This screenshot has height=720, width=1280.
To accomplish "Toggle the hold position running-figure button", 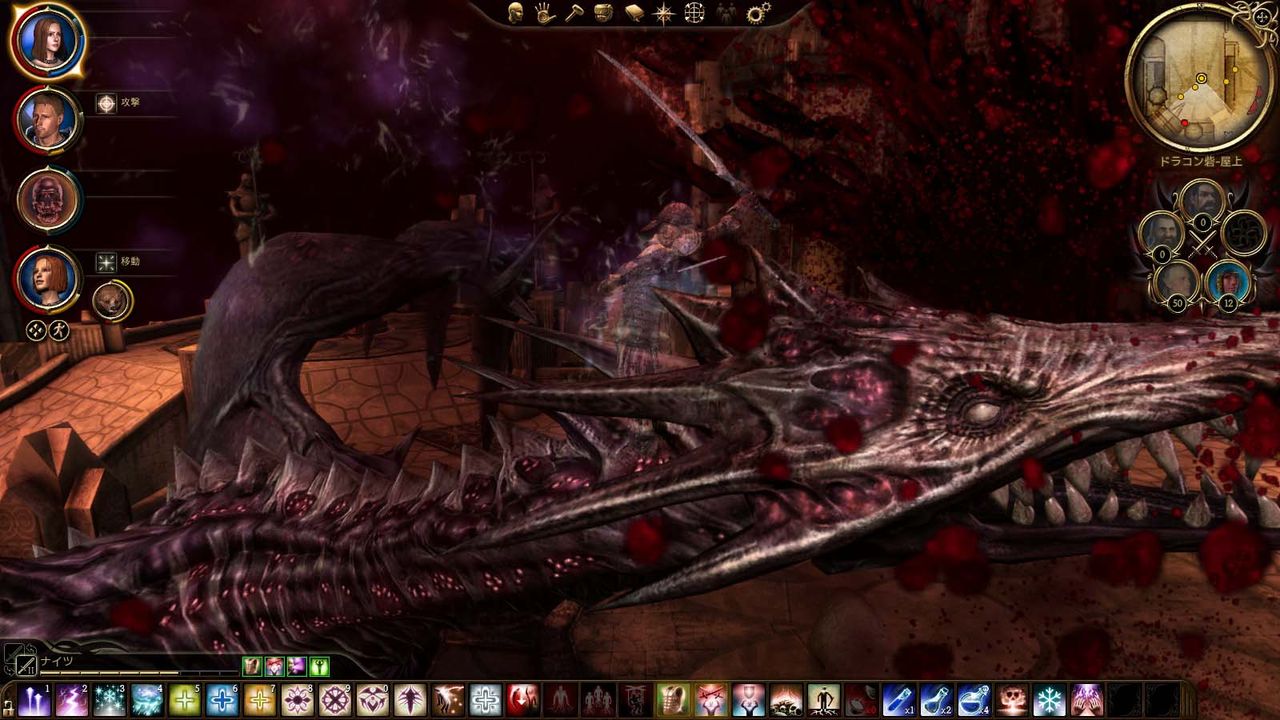I will pyautogui.click(x=59, y=330).
